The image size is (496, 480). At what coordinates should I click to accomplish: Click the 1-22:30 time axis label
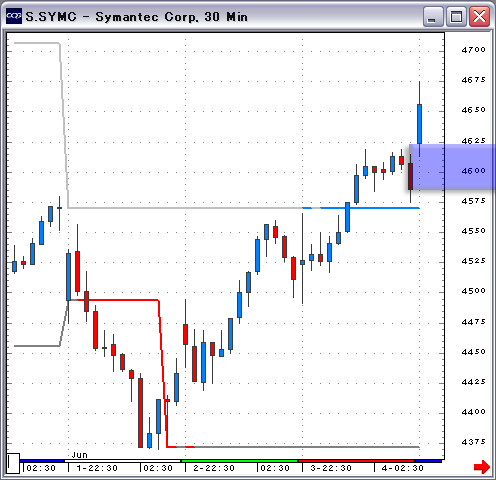tap(97, 468)
